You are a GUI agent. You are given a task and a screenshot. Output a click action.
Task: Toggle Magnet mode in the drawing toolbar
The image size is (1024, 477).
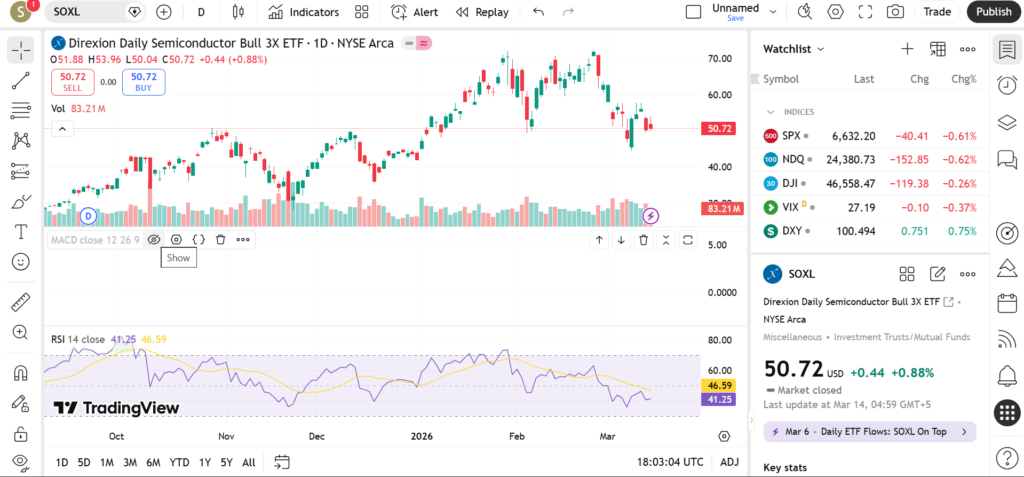tap(20, 373)
